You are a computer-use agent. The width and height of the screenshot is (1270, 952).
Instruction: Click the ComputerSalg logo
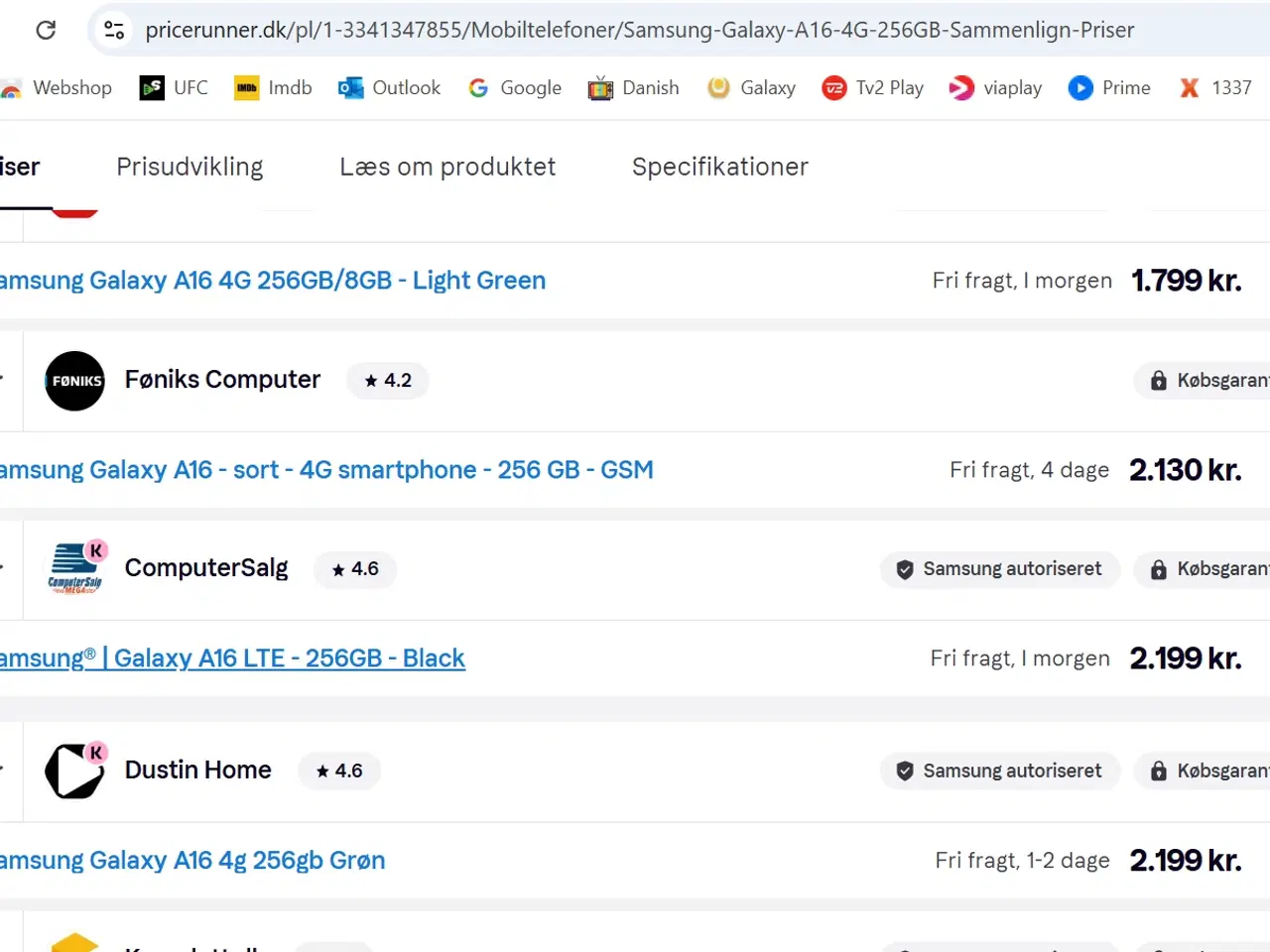[x=76, y=568]
